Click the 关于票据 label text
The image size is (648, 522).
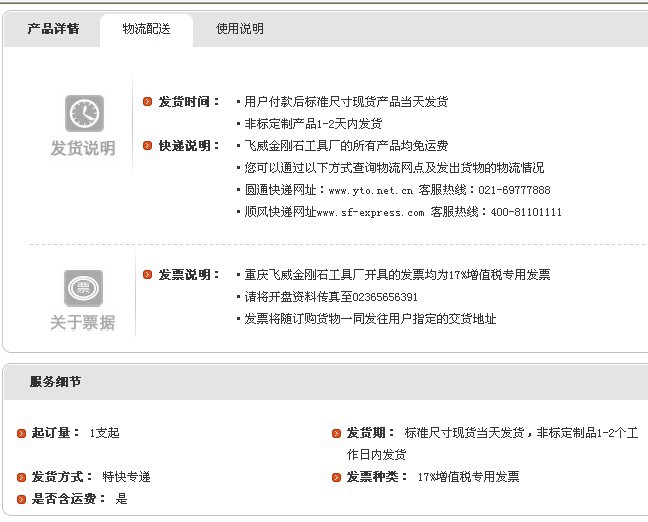tap(83, 323)
